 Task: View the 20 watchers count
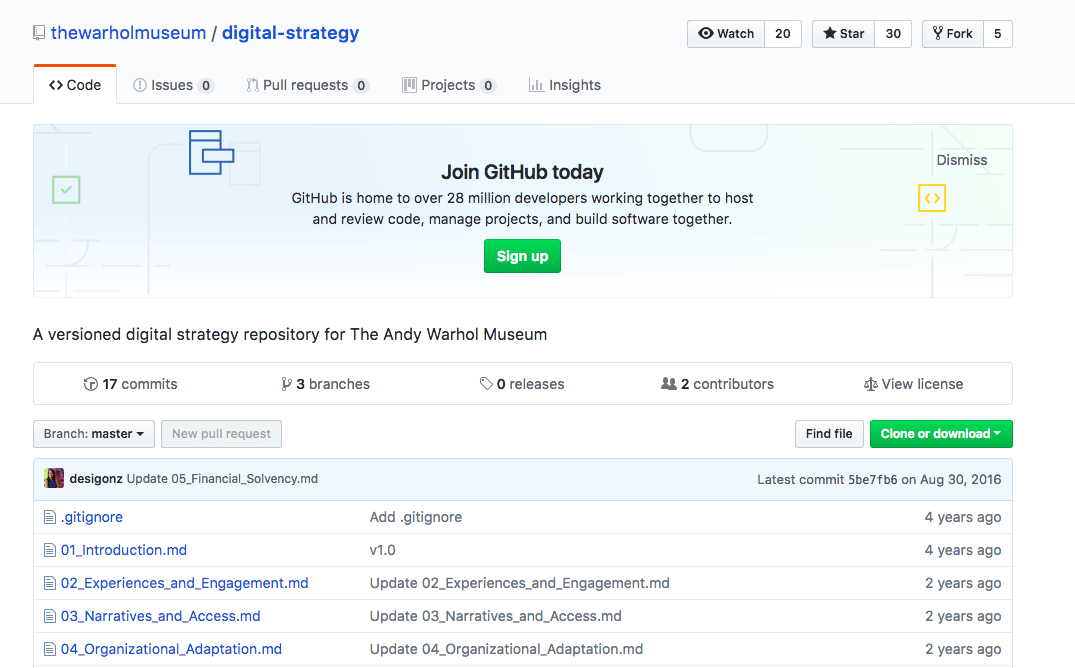783,34
